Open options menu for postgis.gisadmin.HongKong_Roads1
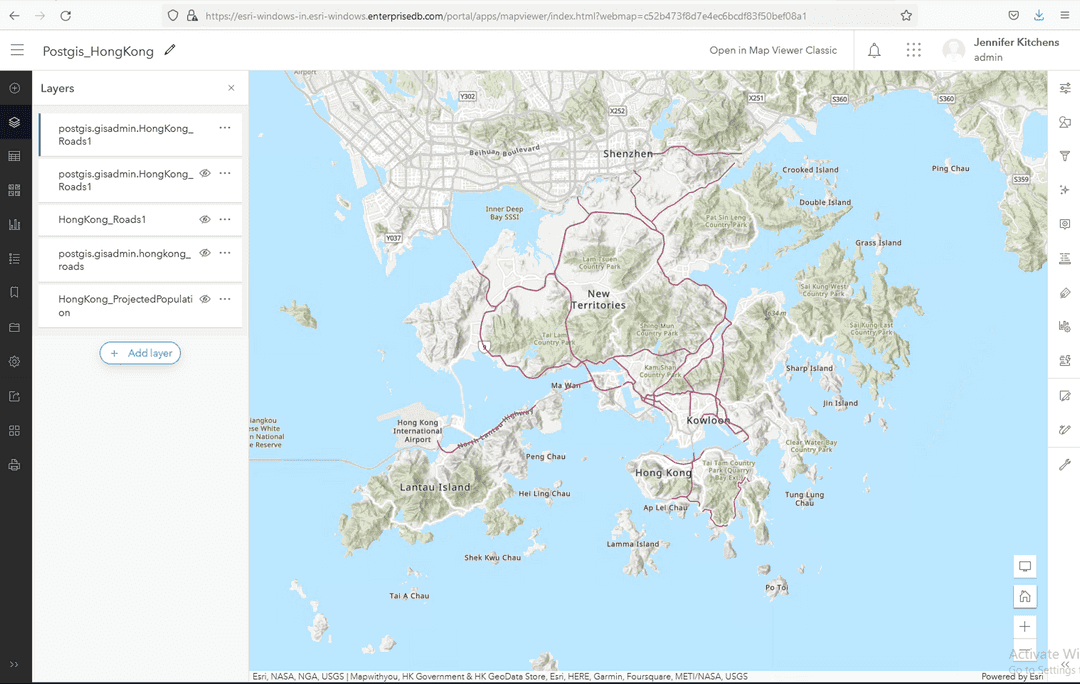1080x684 pixels. click(224, 128)
